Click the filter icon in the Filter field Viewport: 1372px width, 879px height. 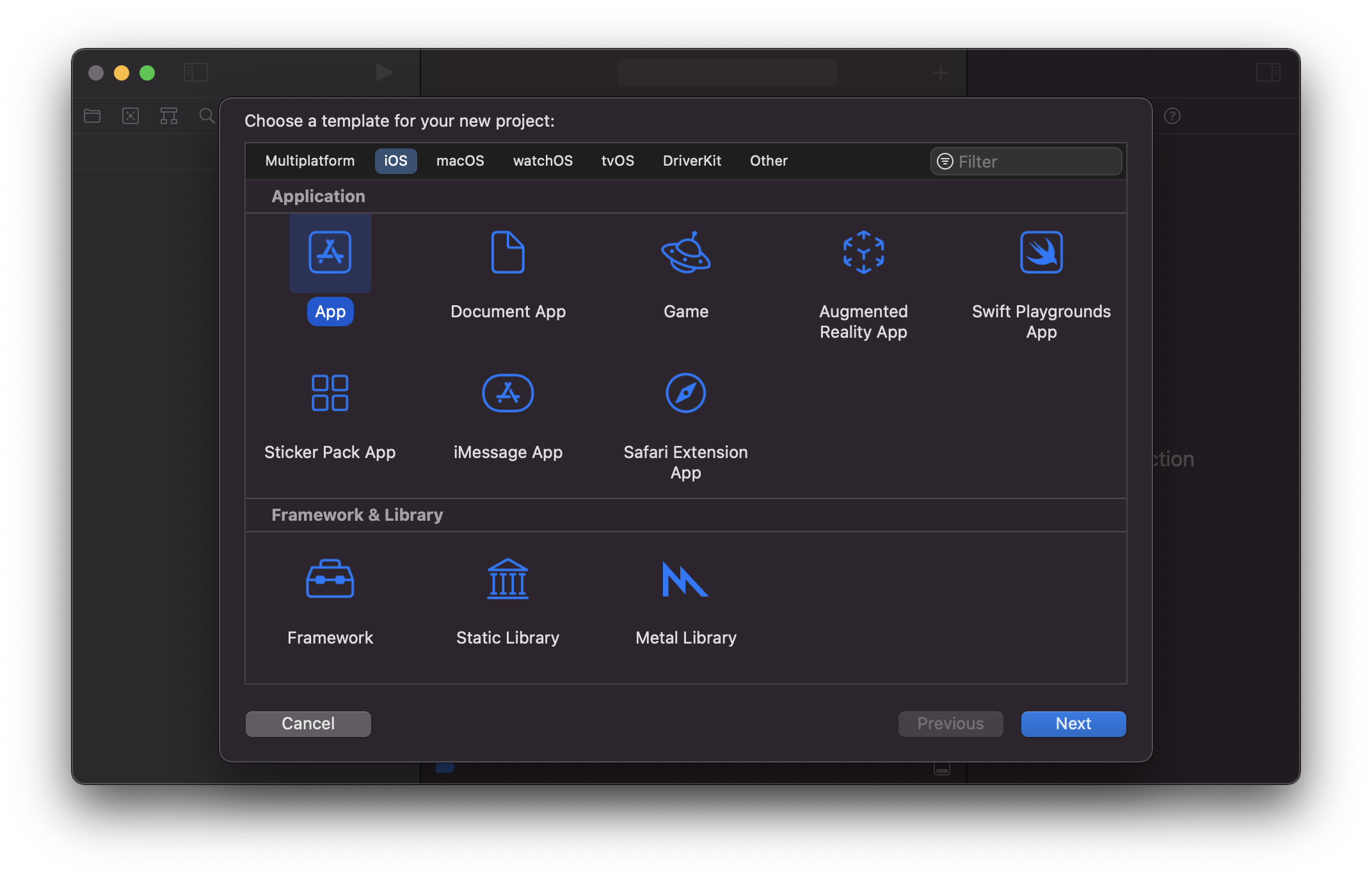(x=945, y=161)
